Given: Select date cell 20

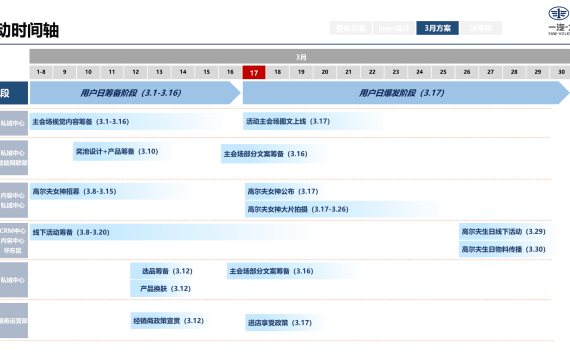Looking at the screenshot, I should (325, 72).
